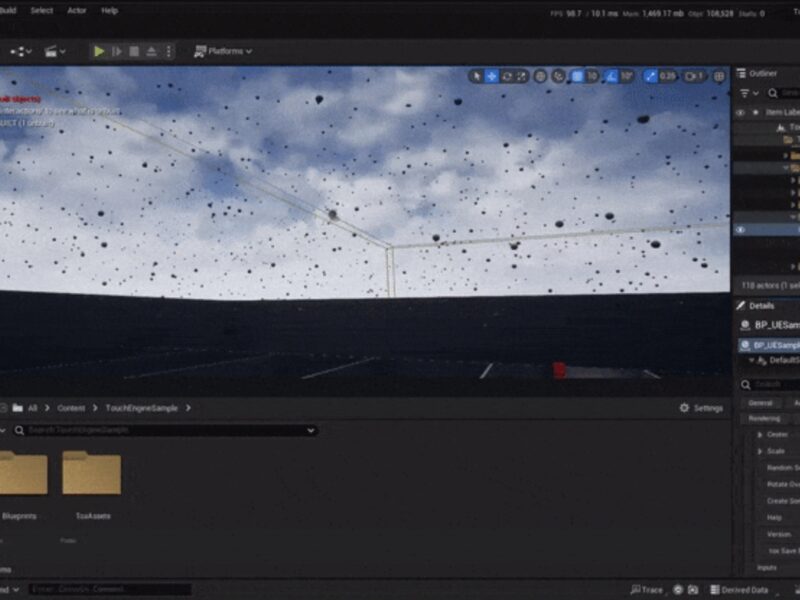
Task: Expand the Center property
Action: tap(760, 435)
